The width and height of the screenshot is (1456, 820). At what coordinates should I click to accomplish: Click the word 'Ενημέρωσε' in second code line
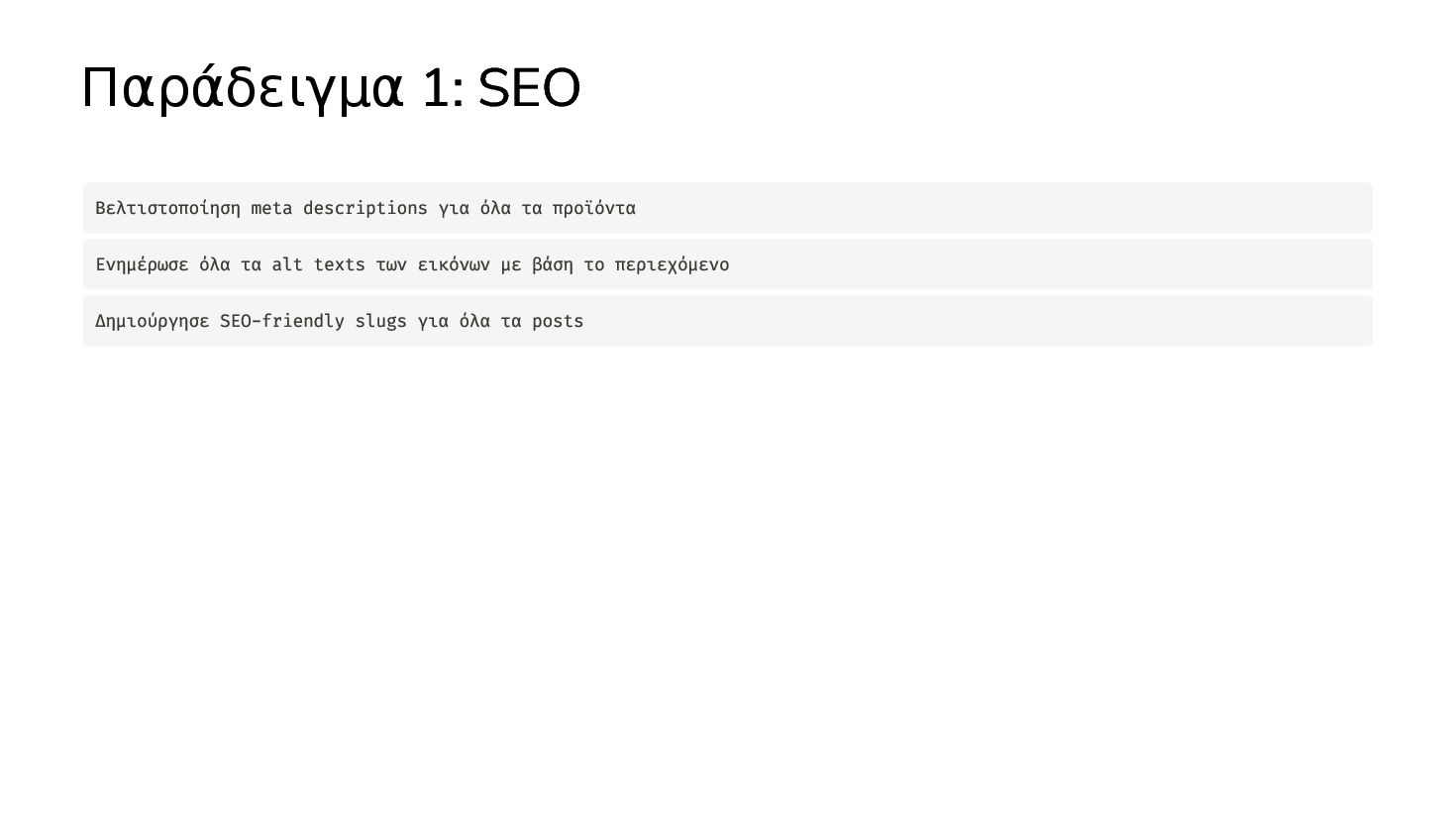coord(142,264)
